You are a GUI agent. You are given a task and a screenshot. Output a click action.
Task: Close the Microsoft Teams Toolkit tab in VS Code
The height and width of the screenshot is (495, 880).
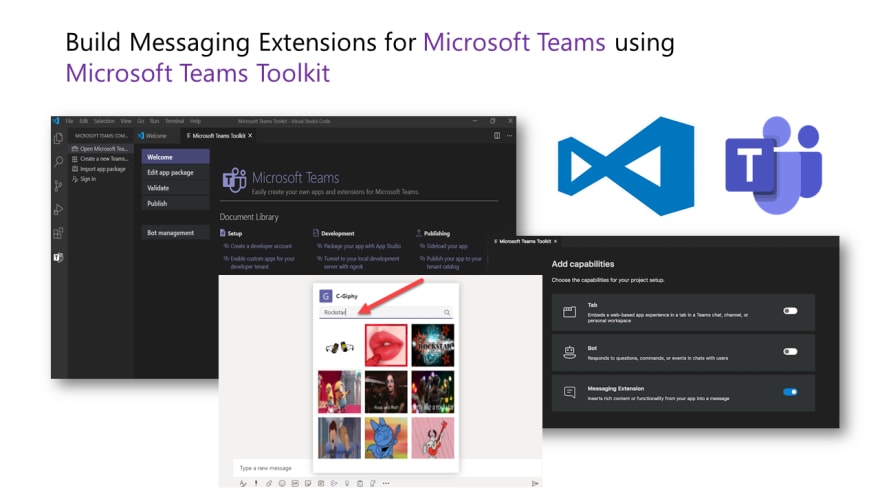click(x=250, y=136)
